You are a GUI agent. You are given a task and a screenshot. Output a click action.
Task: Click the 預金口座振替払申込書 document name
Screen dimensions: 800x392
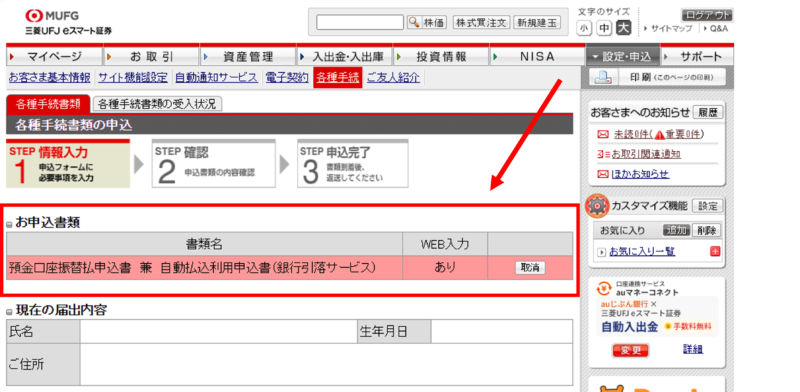(x=193, y=267)
